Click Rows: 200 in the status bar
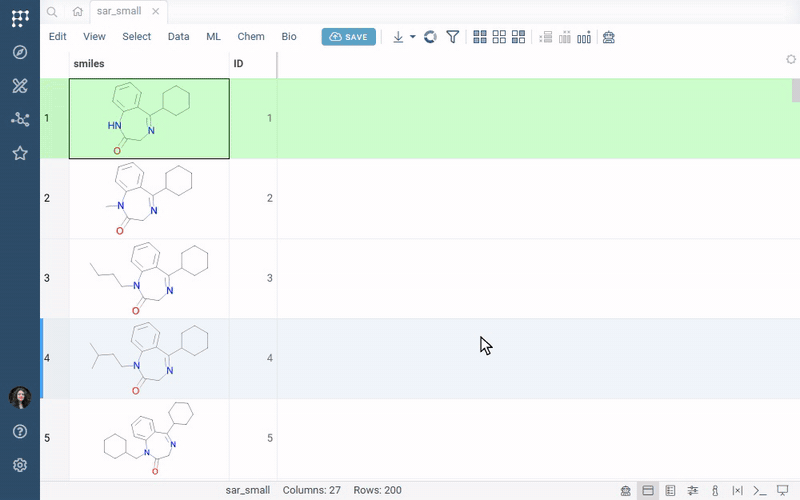Viewport: 800px width, 500px height. click(377, 490)
